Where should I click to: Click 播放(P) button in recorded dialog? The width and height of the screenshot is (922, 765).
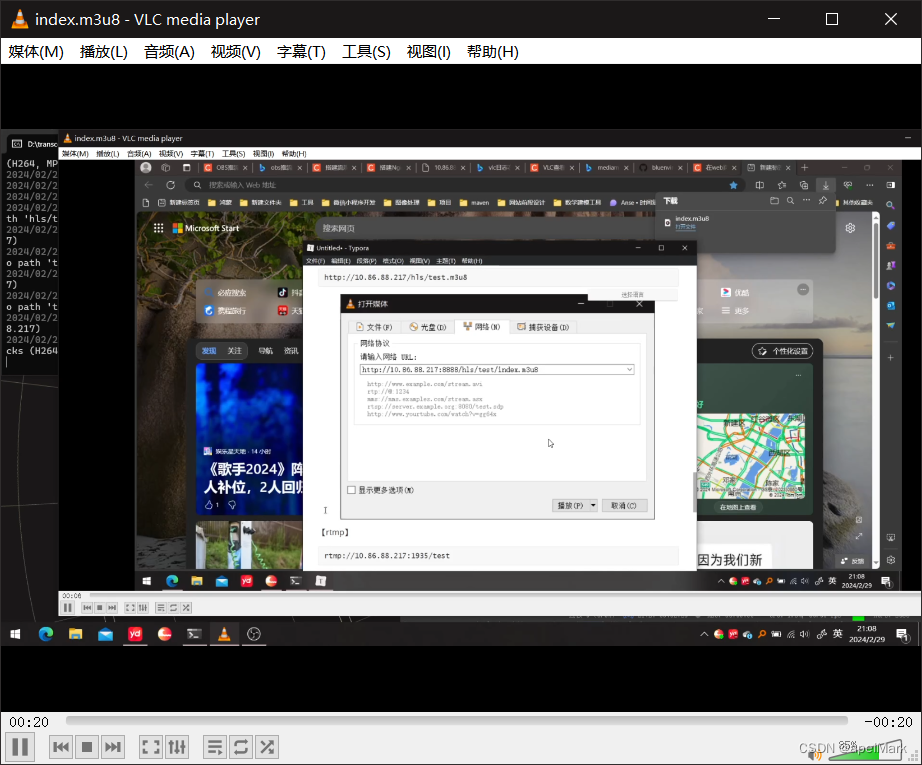click(x=569, y=506)
